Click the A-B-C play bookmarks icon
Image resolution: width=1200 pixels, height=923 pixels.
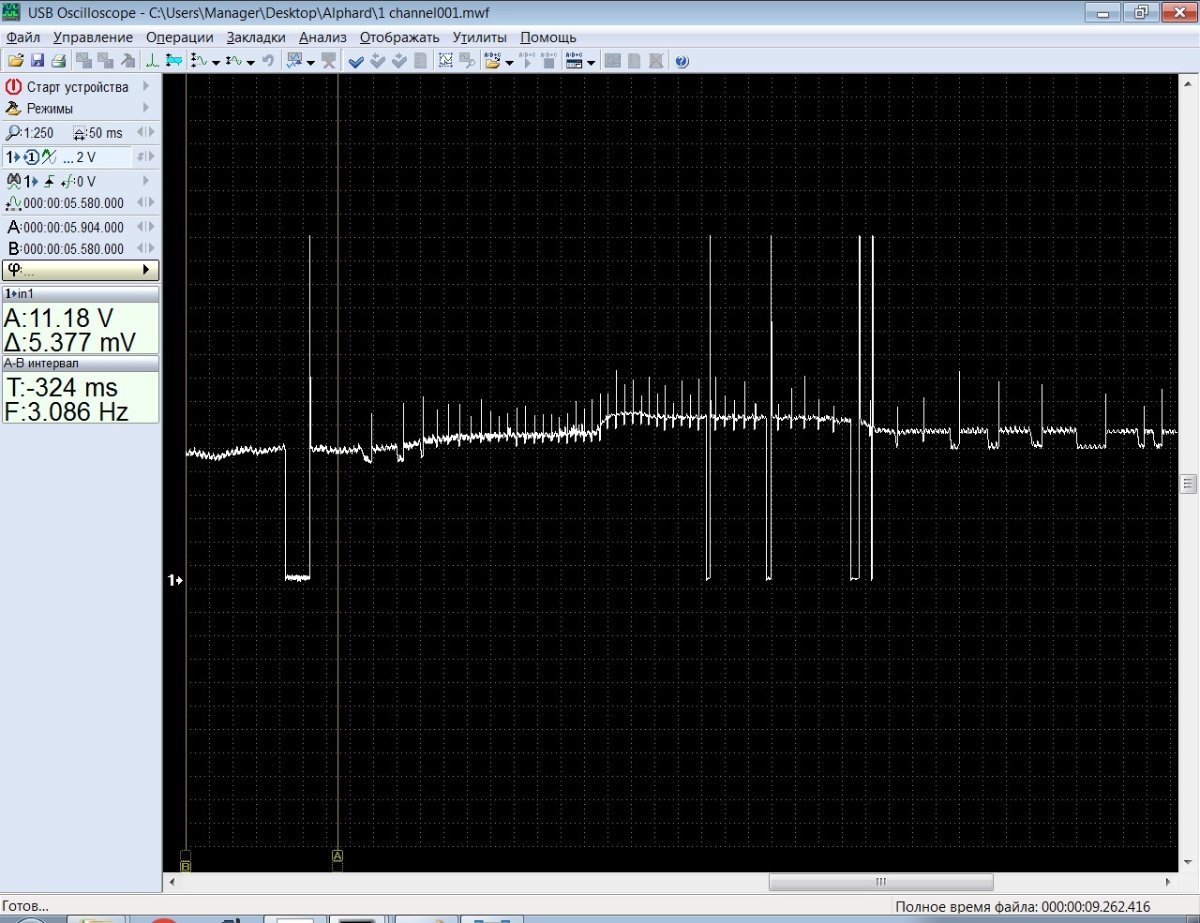tap(527, 61)
